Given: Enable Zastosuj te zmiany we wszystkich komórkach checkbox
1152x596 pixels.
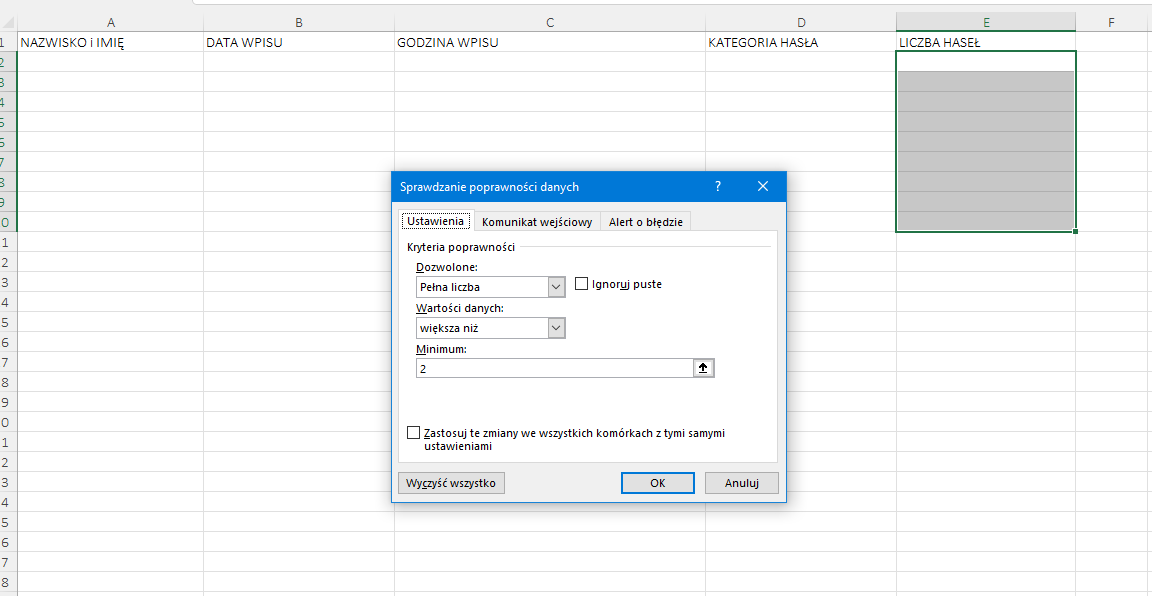Looking at the screenshot, I should [414, 433].
